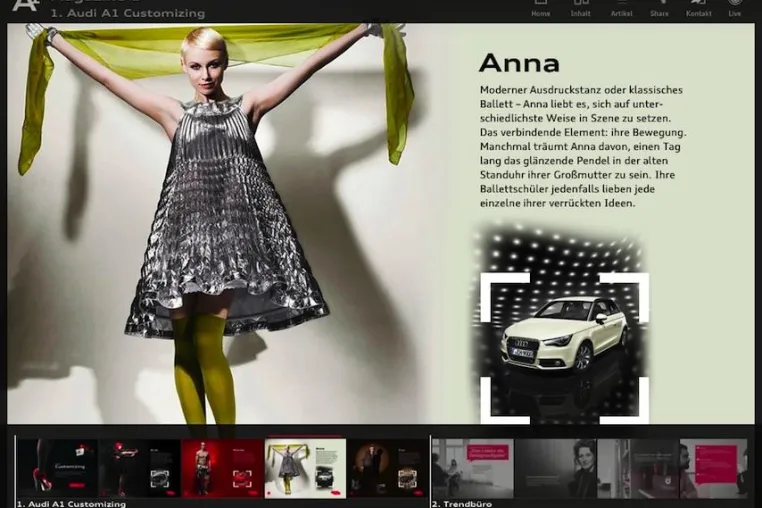This screenshot has height=508, width=762.
Task: Open the red thumbnail with shirtless man
Action: (x=223, y=468)
